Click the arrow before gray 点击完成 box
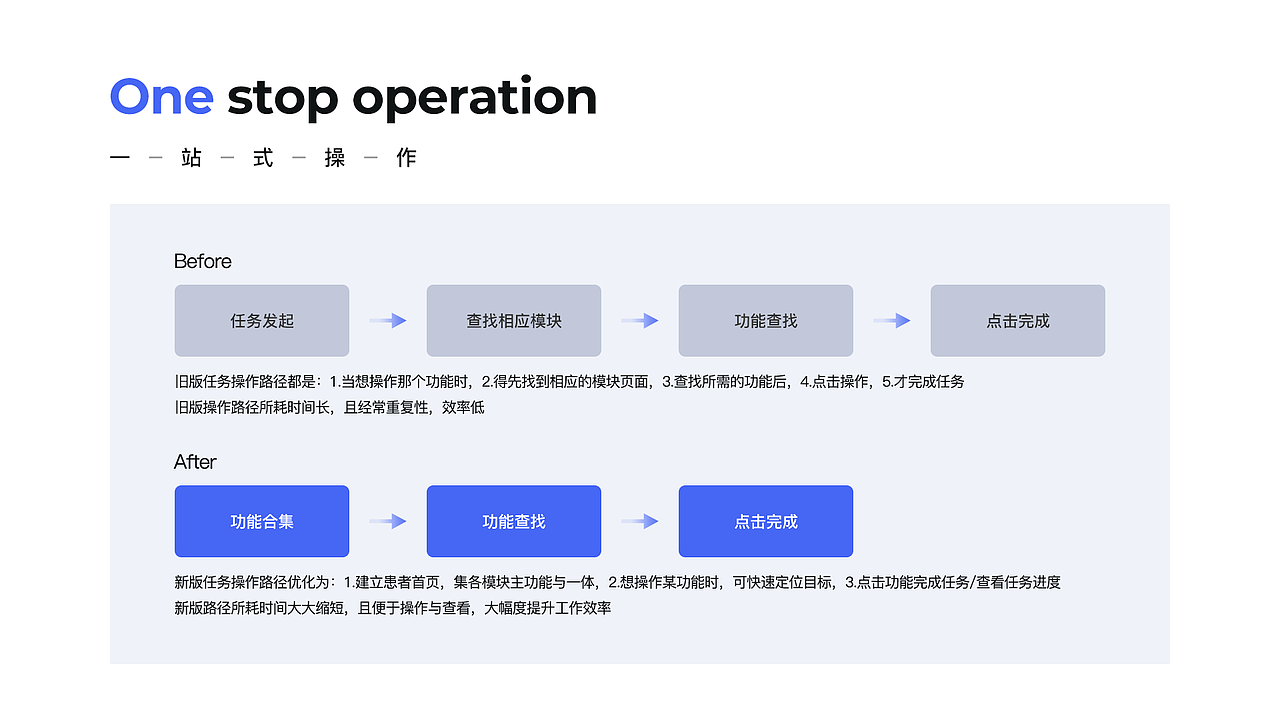This screenshot has width=1280, height=720. (892, 321)
